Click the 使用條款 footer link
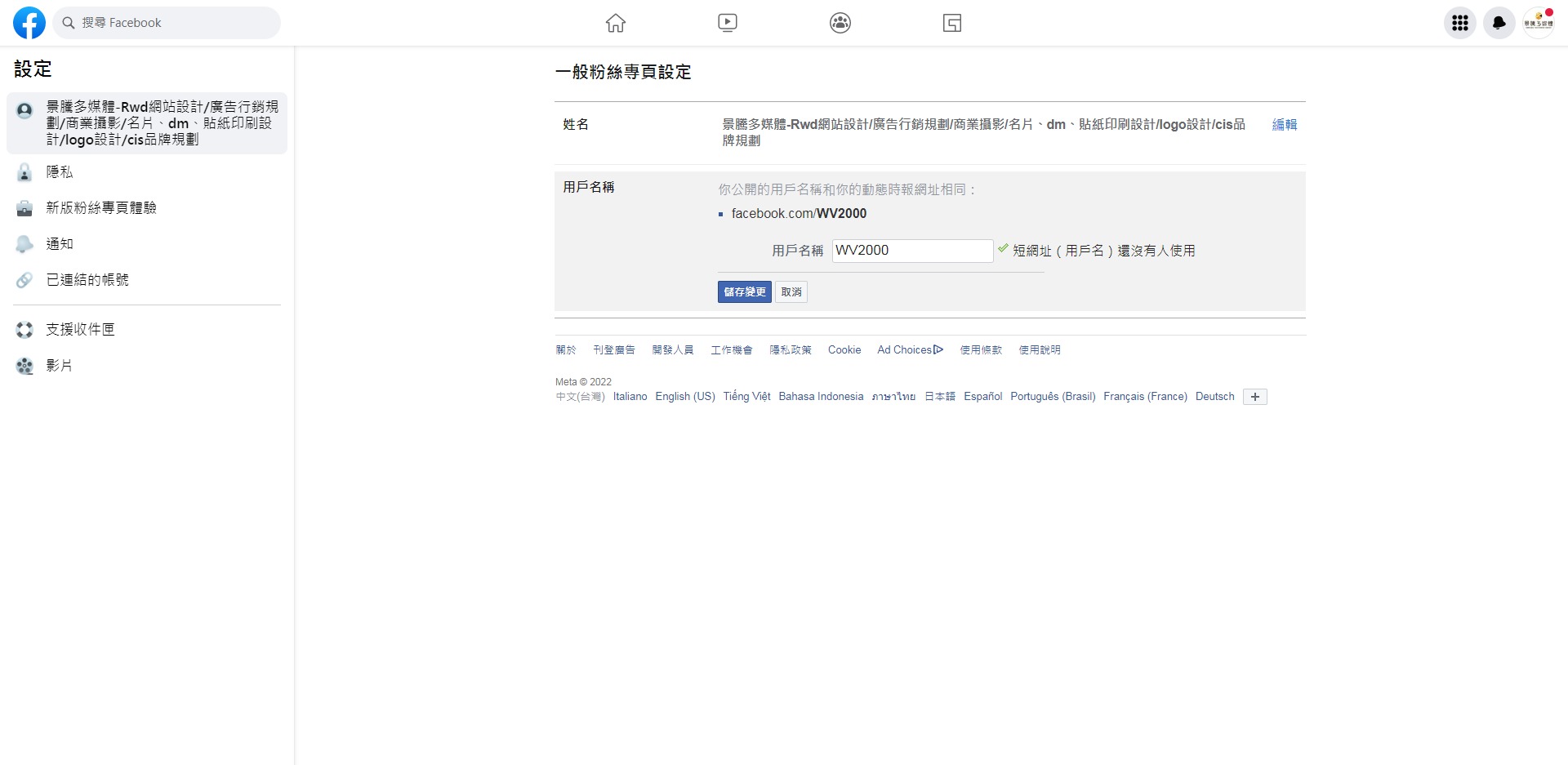 [980, 350]
